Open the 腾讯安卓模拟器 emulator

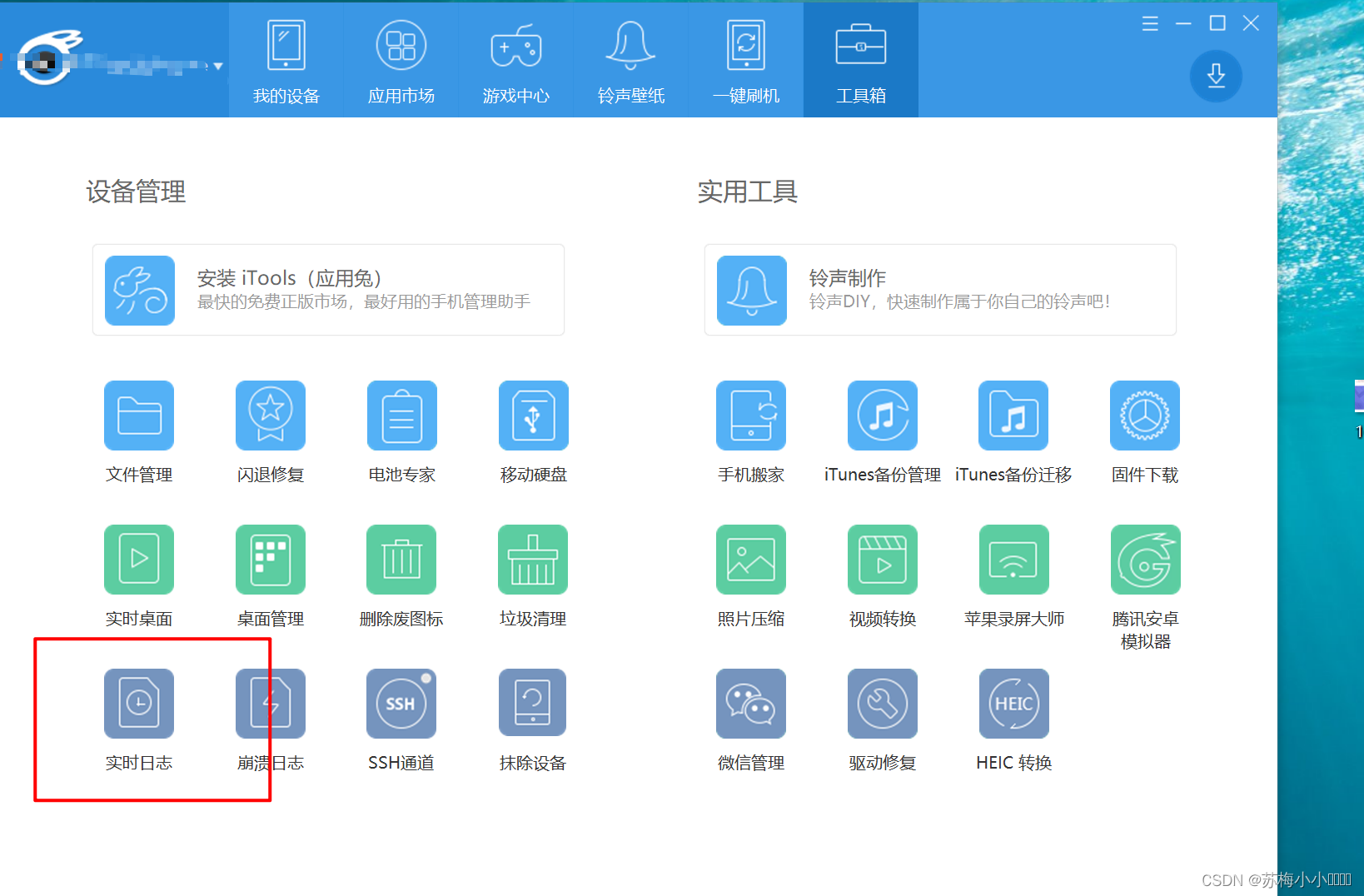1146,560
